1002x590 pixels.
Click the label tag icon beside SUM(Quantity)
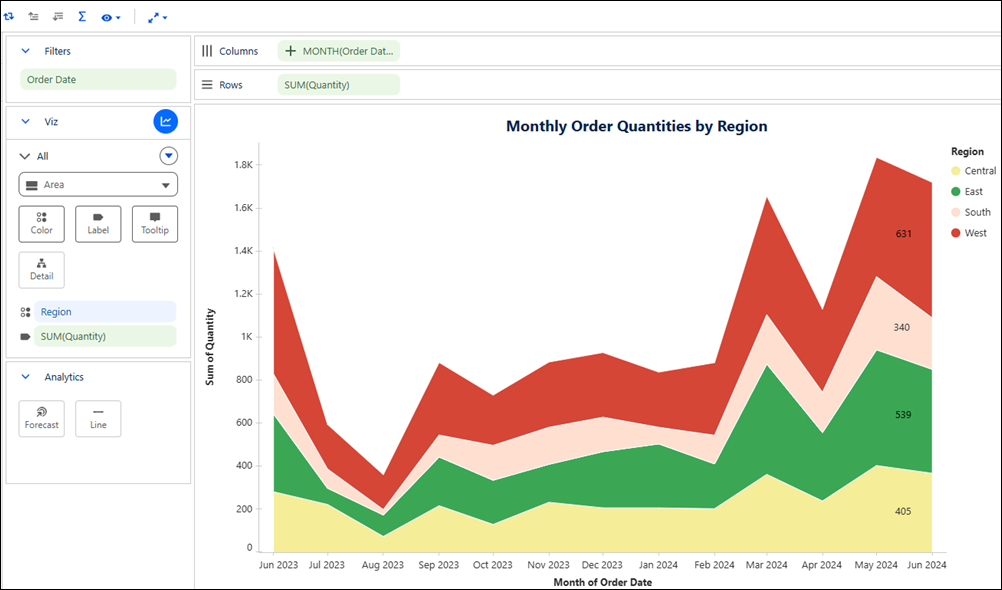click(26, 336)
